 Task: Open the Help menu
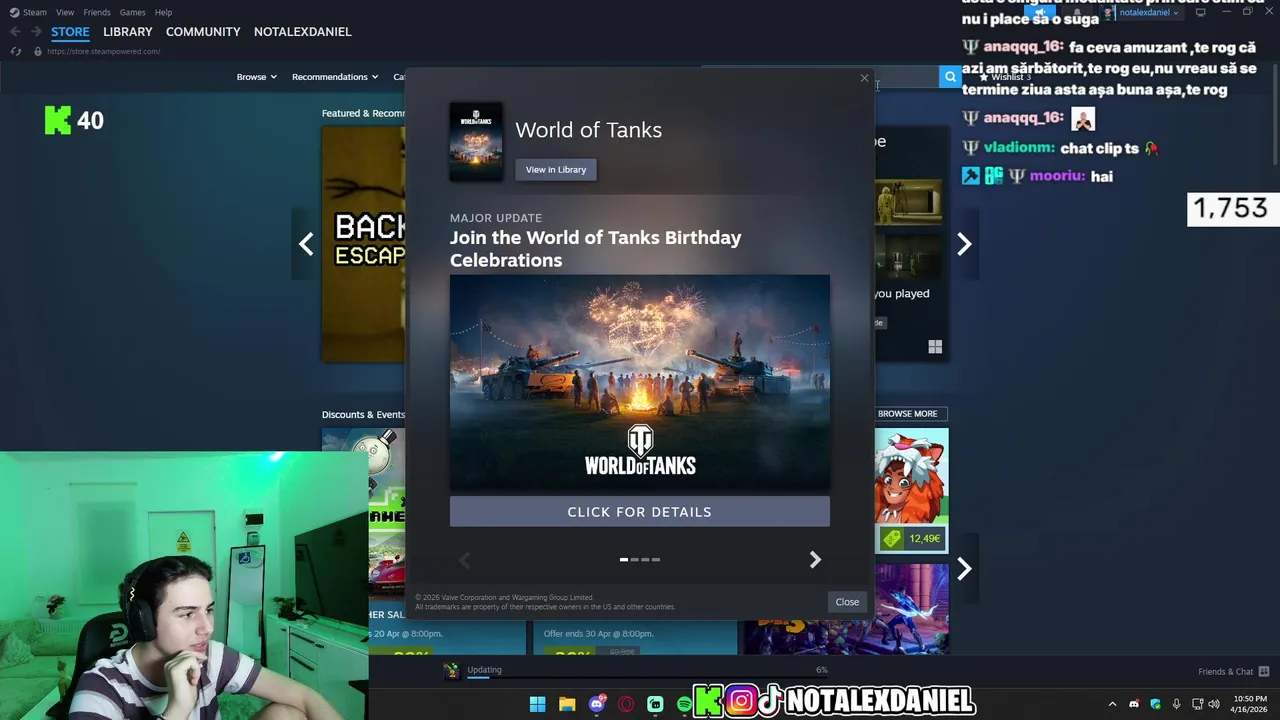click(163, 12)
